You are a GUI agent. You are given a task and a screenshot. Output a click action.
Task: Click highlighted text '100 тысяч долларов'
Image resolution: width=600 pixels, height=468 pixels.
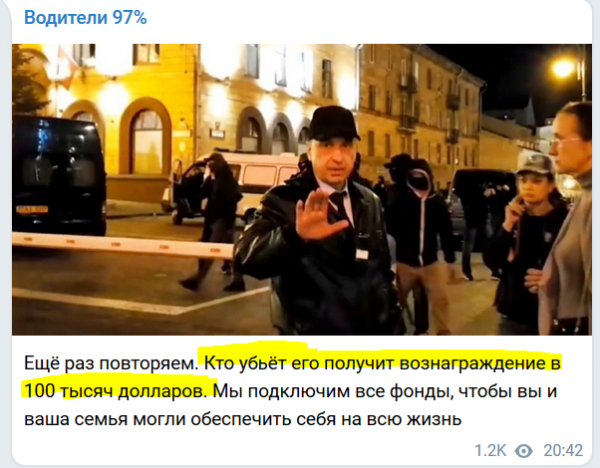pyautogui.click(x=114, y=391)
